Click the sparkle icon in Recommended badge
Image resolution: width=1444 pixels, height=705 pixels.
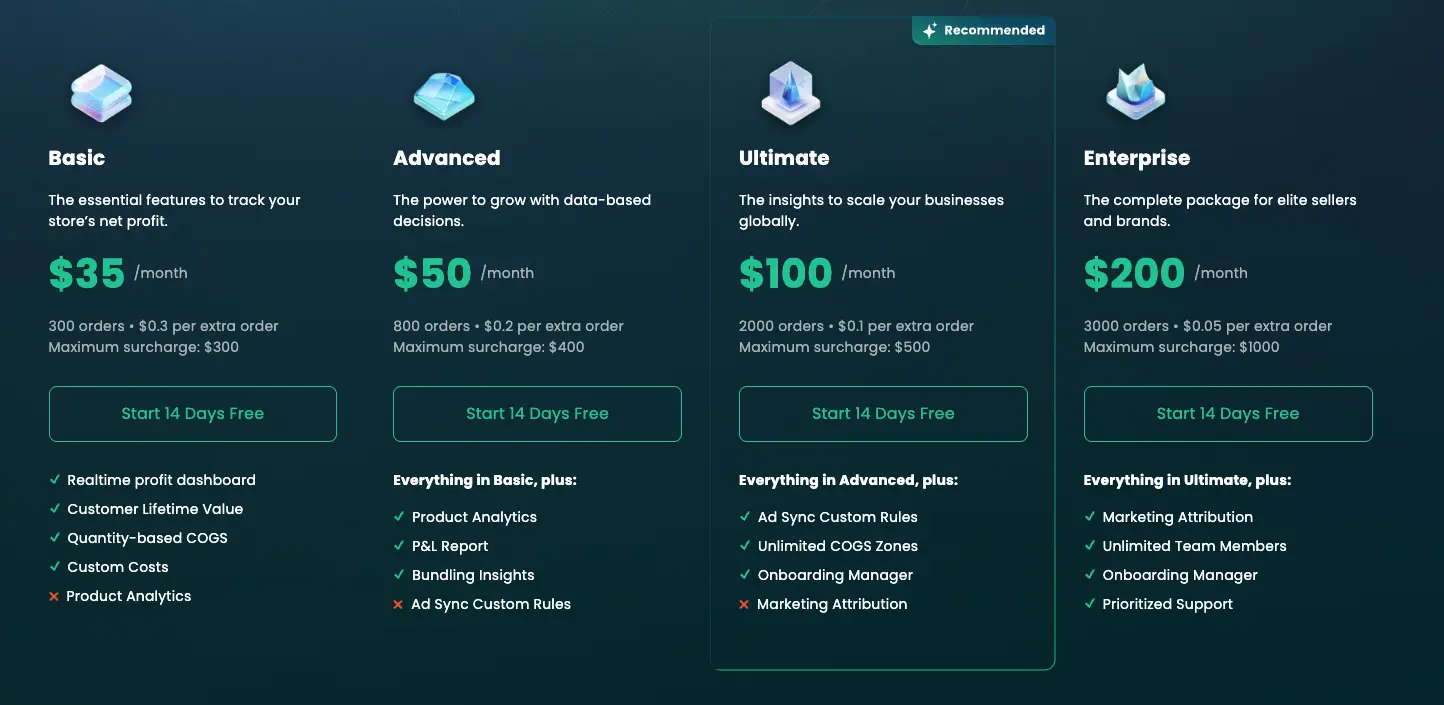(929, 31)
